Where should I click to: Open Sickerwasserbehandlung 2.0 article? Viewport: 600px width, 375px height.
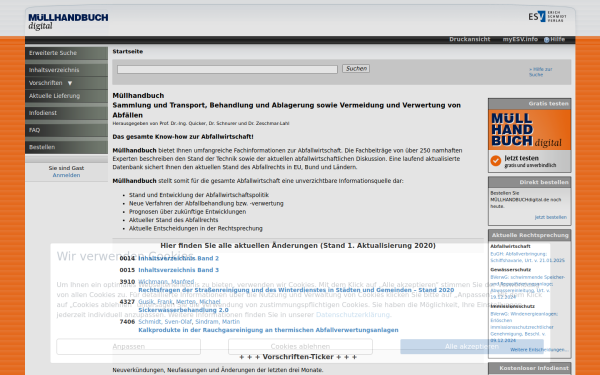183,310
